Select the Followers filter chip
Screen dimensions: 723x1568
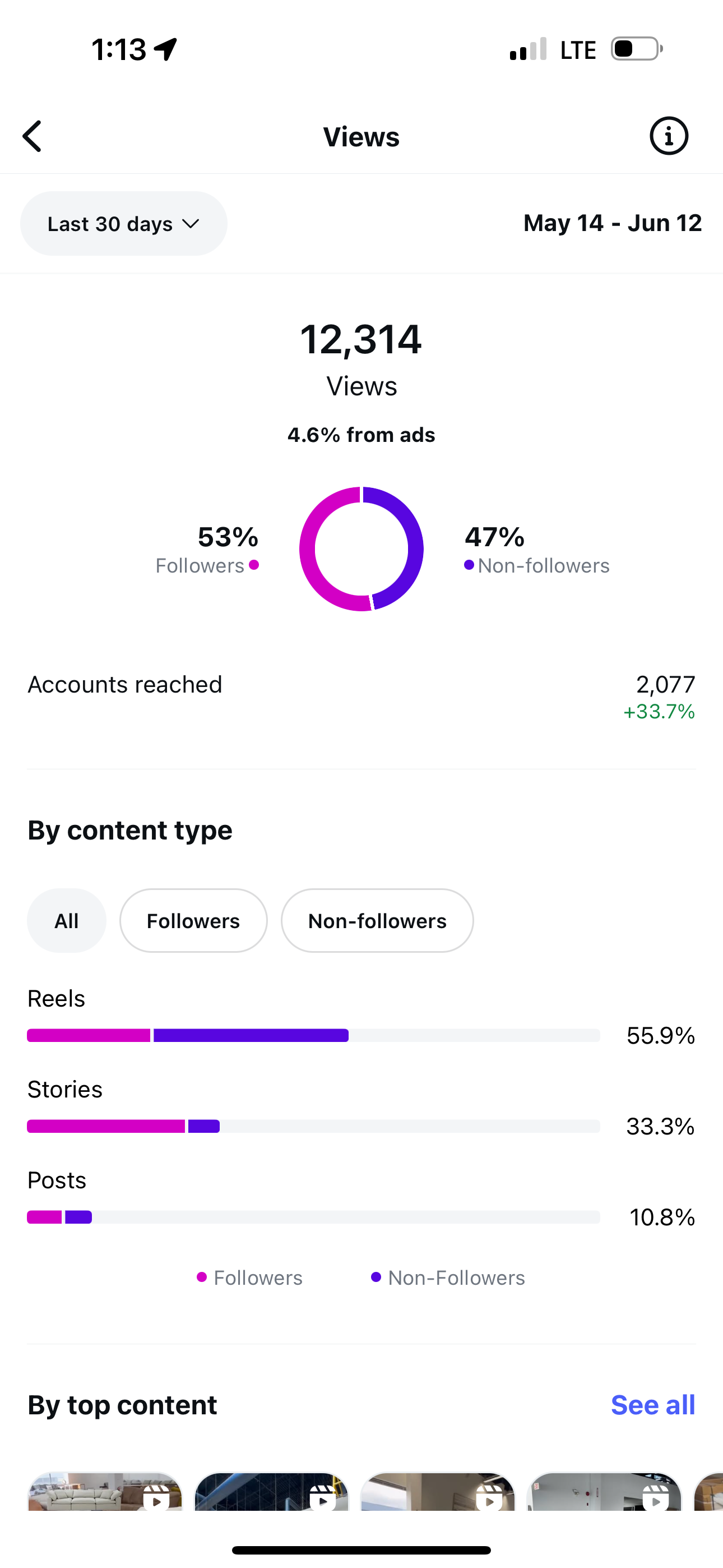coord(193,920)
